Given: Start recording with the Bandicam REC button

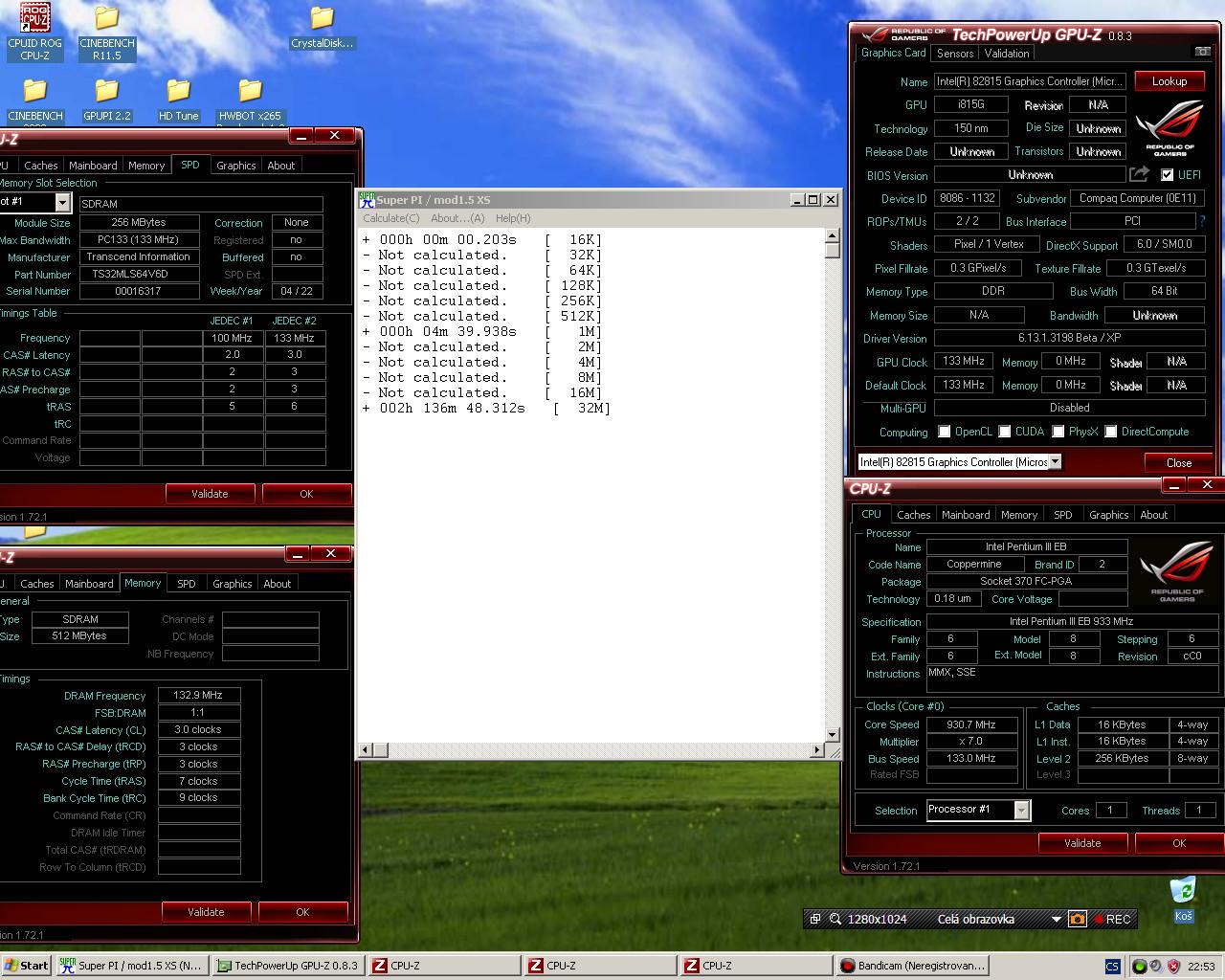Looking at the screenshot, I should pos(1113,919).
